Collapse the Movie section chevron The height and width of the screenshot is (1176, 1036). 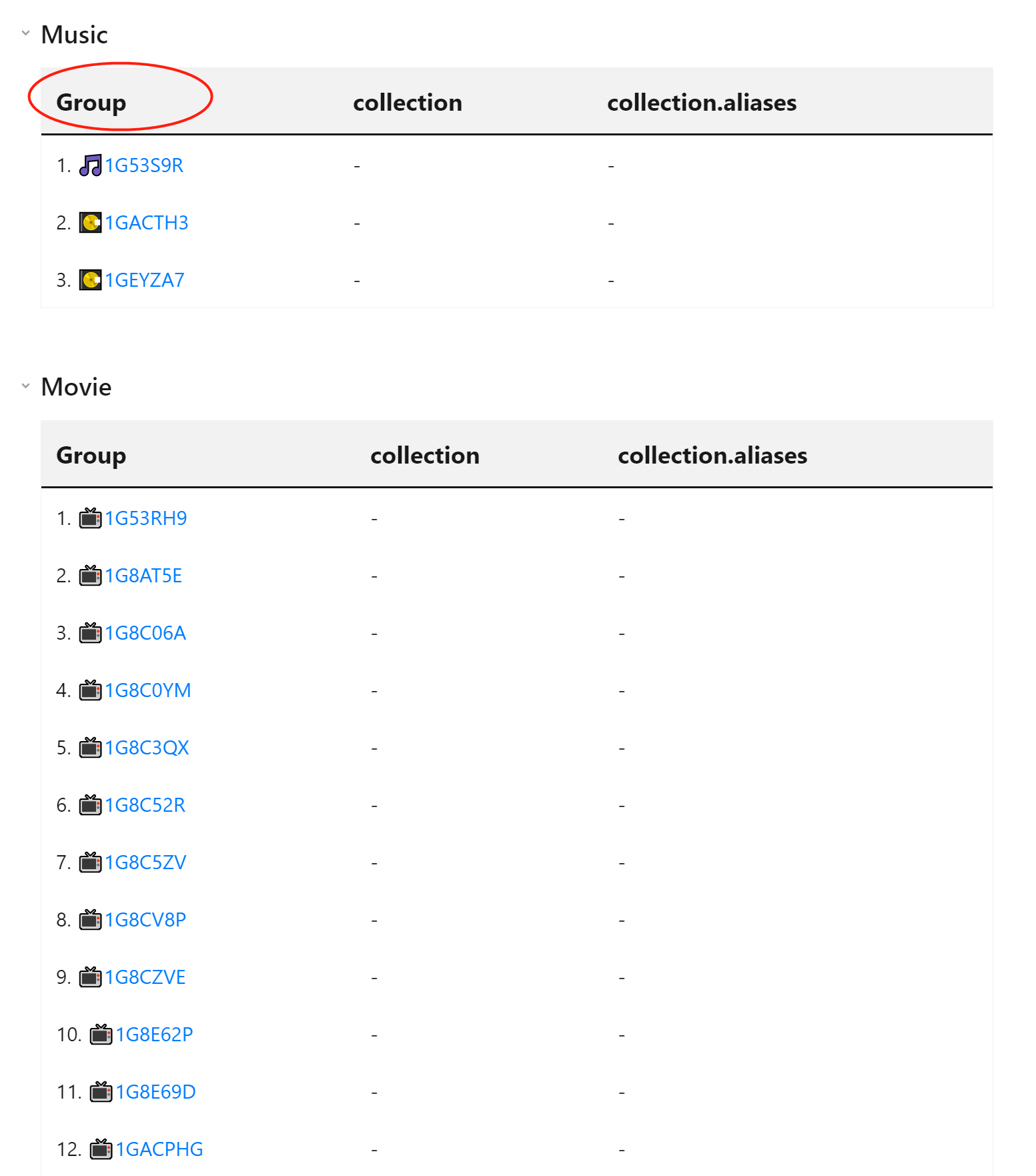pyautogui.click(x=25, y=385)
